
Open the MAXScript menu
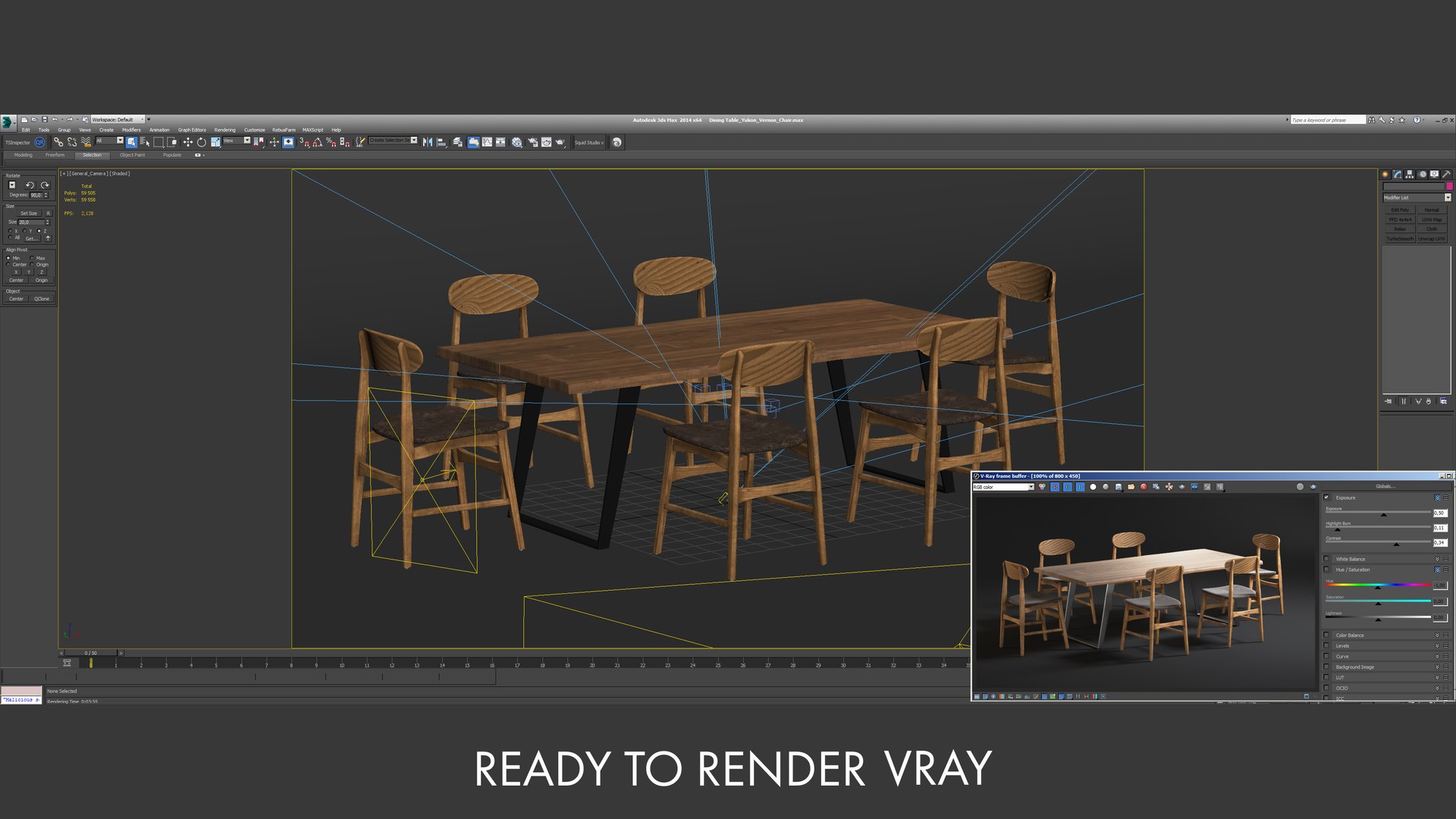312,130
